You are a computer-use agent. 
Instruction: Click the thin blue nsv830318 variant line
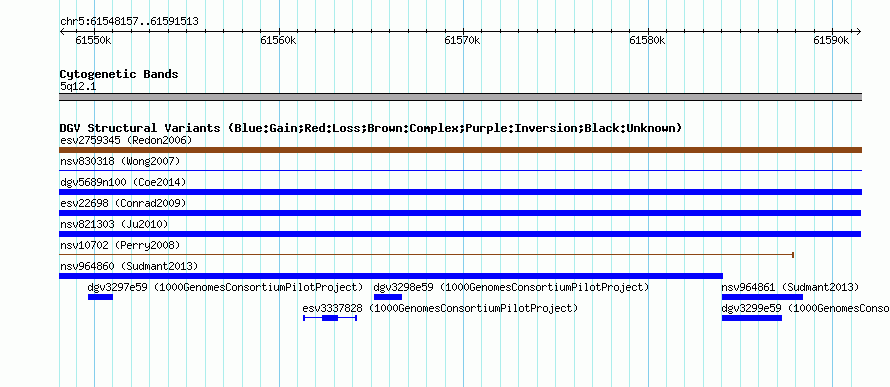460,170
